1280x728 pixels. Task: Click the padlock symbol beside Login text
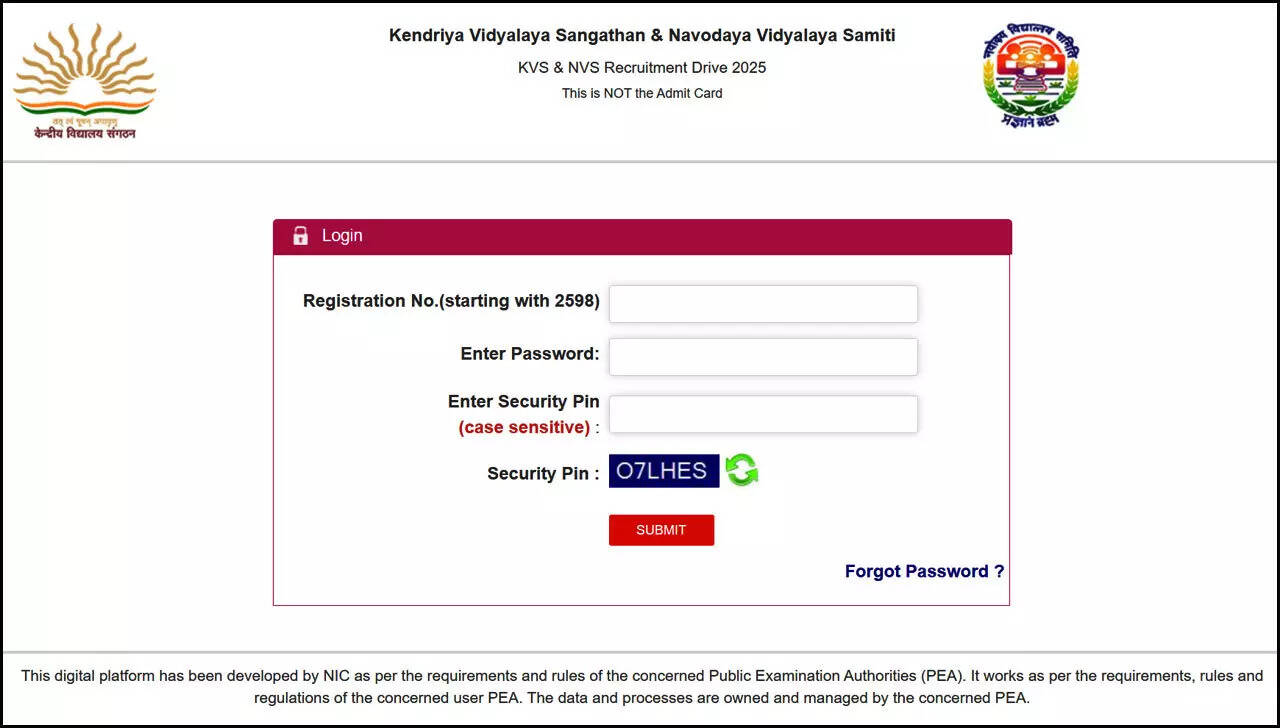[x=300, y=236]
